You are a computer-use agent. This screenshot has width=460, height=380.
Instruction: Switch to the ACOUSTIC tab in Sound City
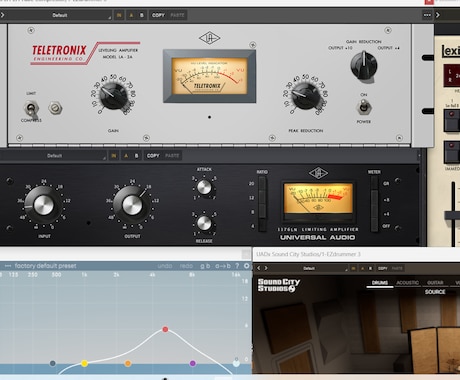[407, 283]
